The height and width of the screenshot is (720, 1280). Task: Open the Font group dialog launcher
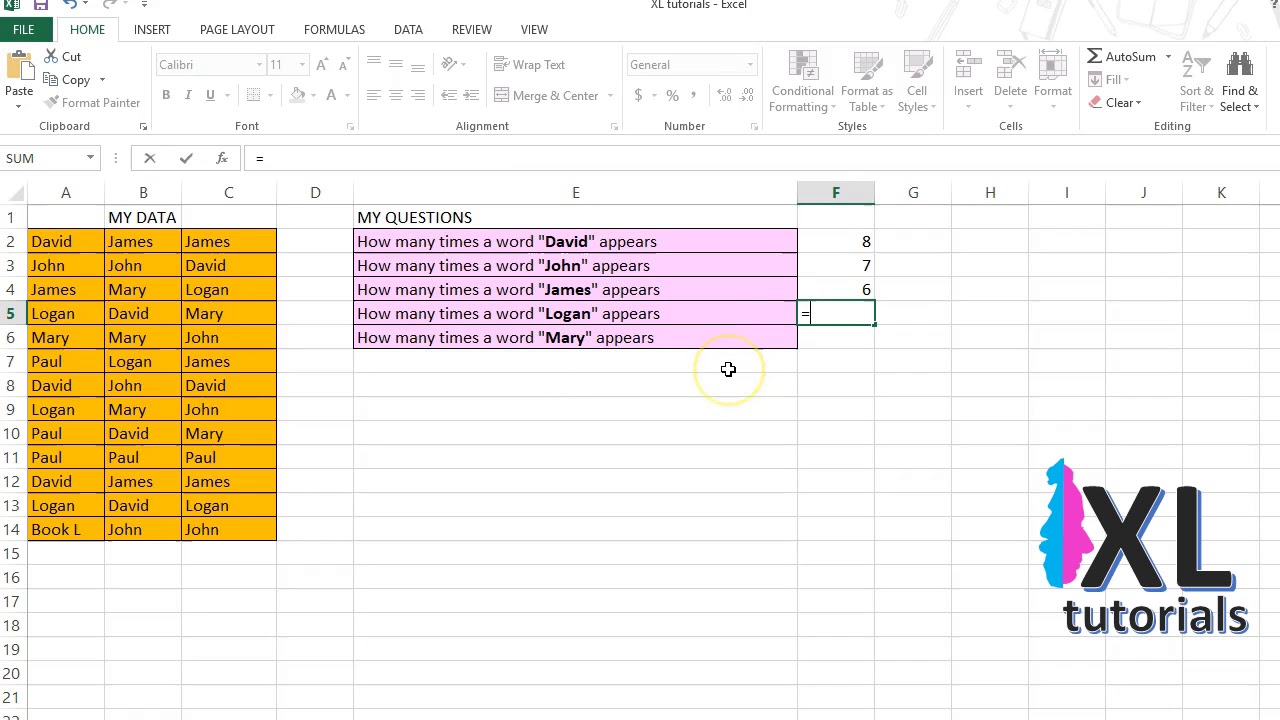point(350,127)
